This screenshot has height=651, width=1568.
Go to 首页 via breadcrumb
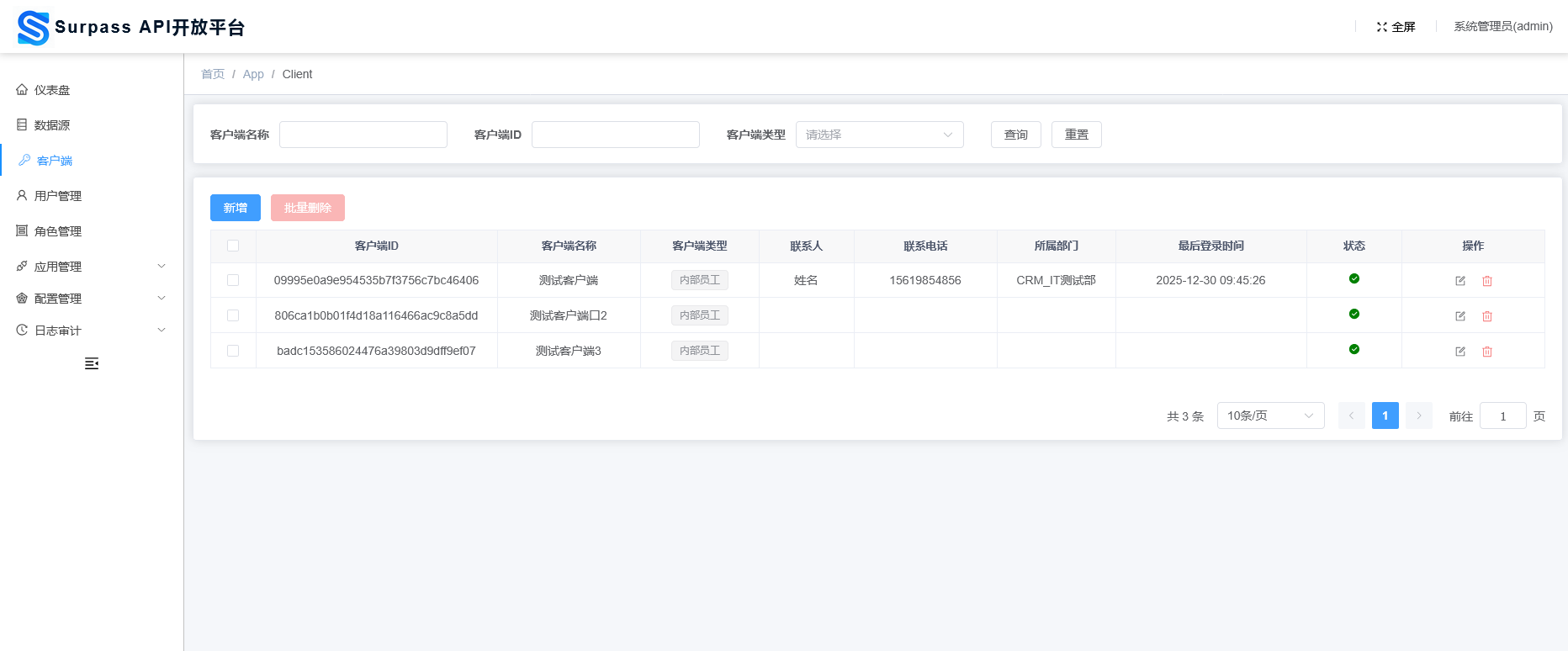pos(213,74)
